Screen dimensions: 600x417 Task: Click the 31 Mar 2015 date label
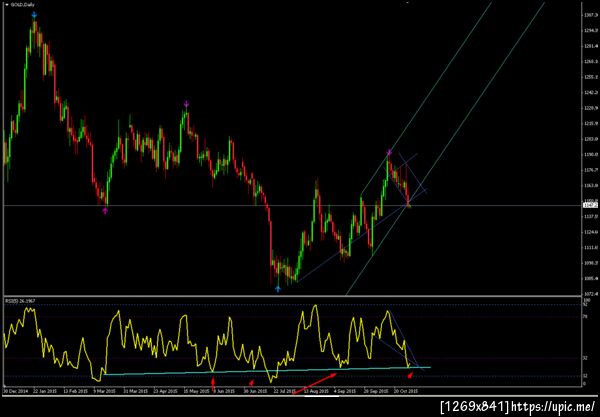[x=136, y=391]
